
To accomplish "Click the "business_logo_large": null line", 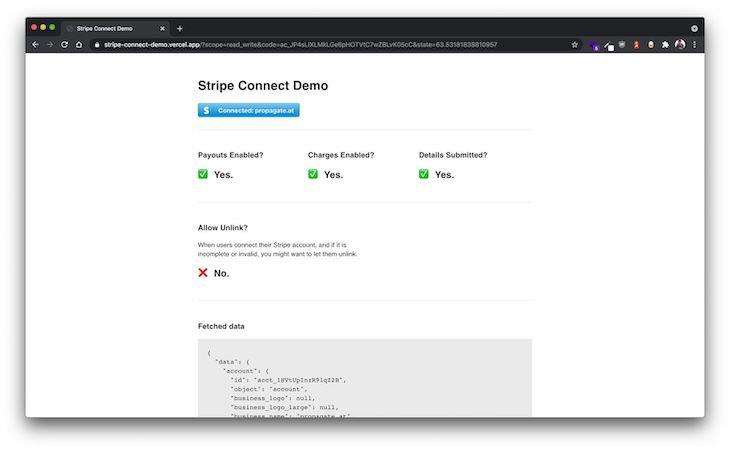I will (284, 407).
